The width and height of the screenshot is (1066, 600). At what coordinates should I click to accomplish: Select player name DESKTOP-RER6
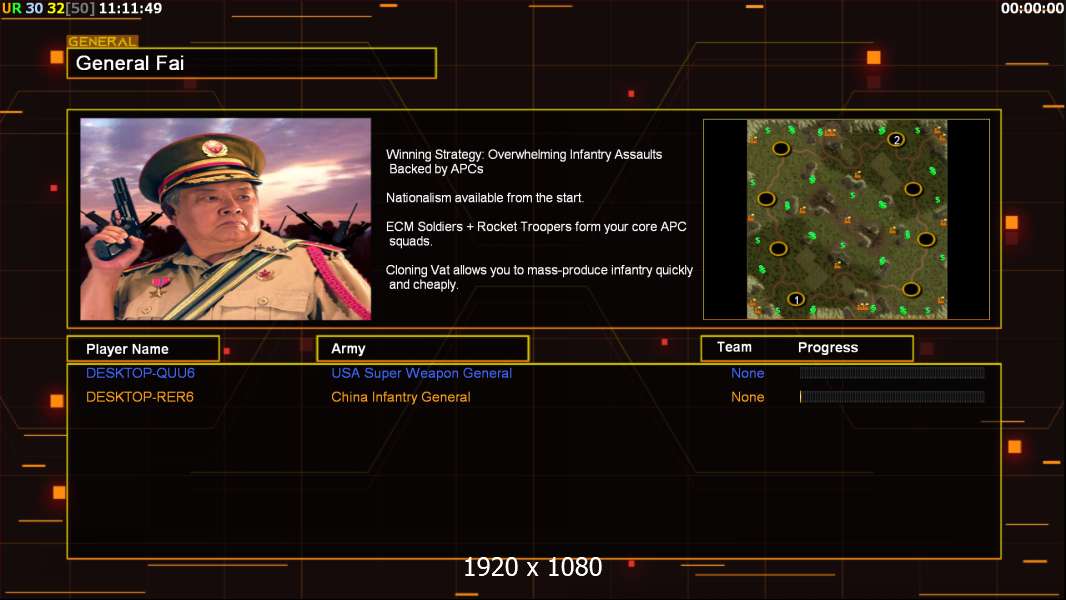pos(139,397)
